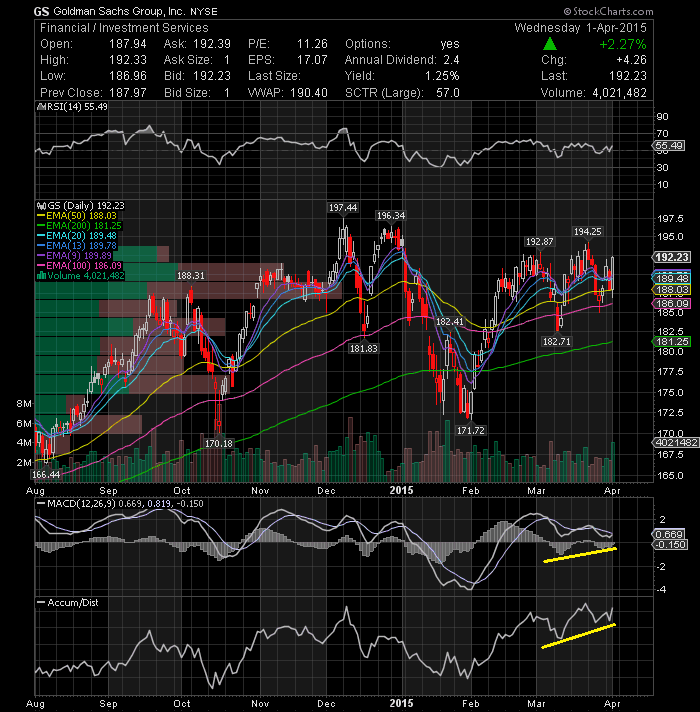Click the 166.44 low price label
Viewport: 700px width, 712px height.
point(46,475)
